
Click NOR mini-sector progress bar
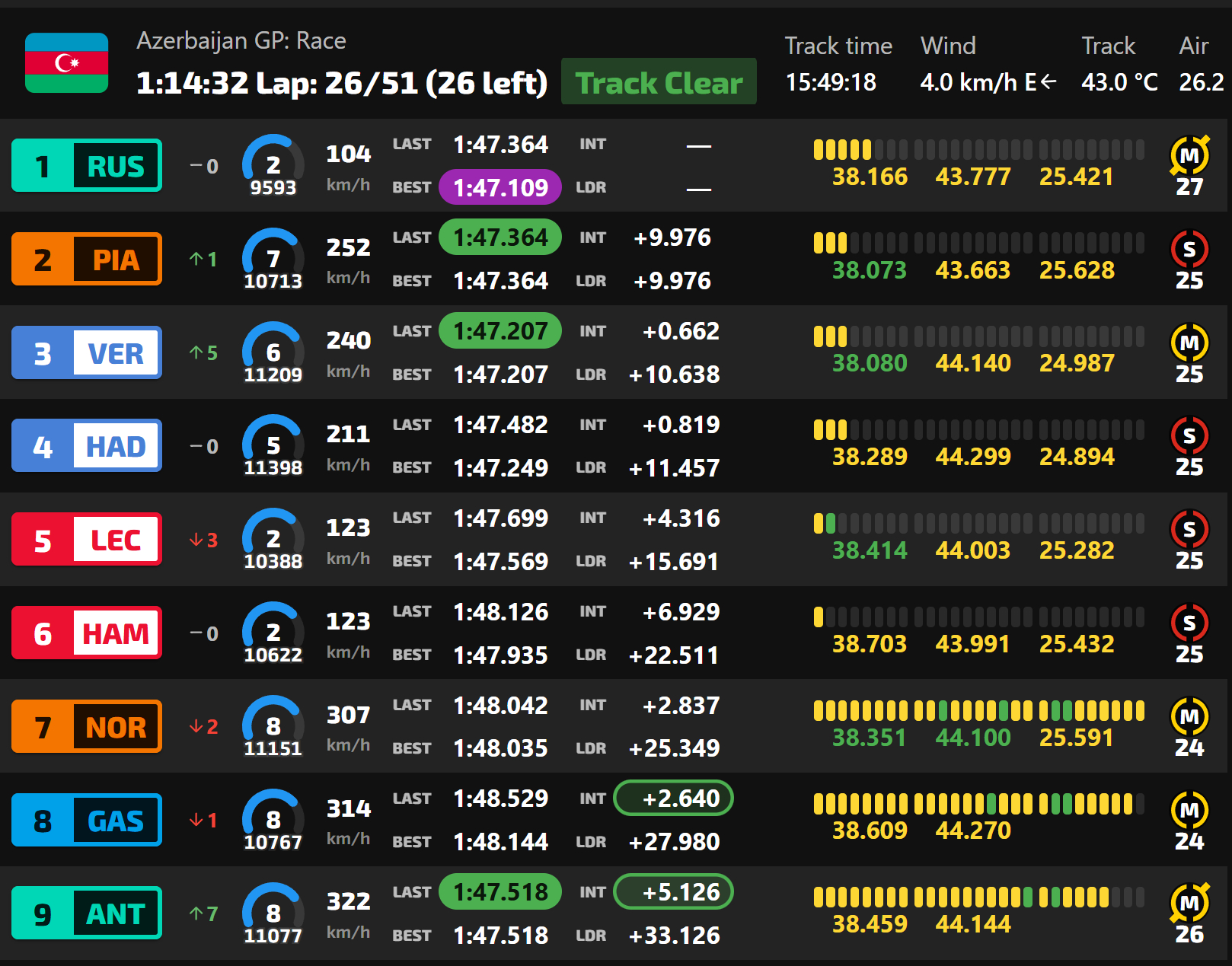click(x=978, y=711)
